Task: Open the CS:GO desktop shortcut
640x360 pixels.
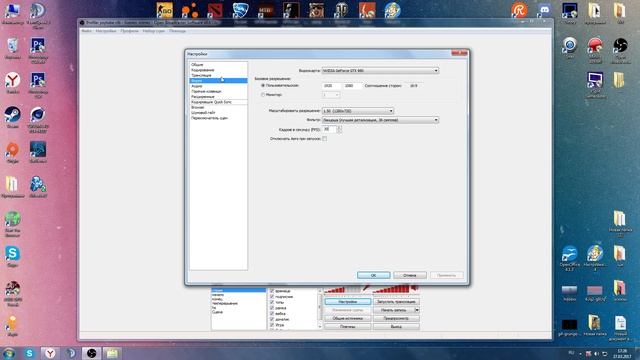Action: (164, 10)
